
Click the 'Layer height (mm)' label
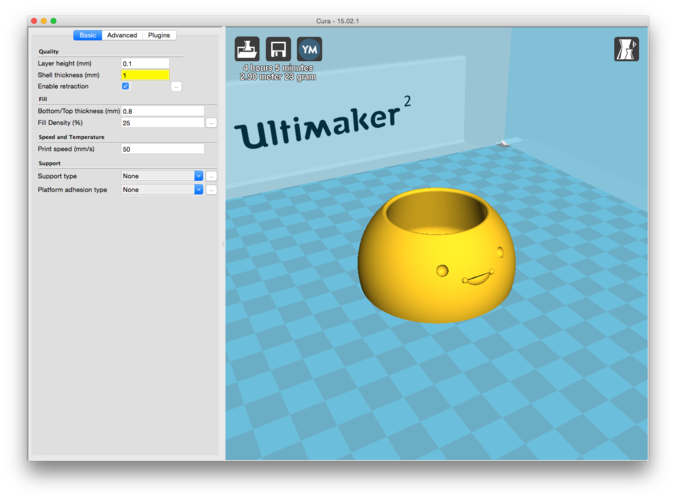(65, 63)
